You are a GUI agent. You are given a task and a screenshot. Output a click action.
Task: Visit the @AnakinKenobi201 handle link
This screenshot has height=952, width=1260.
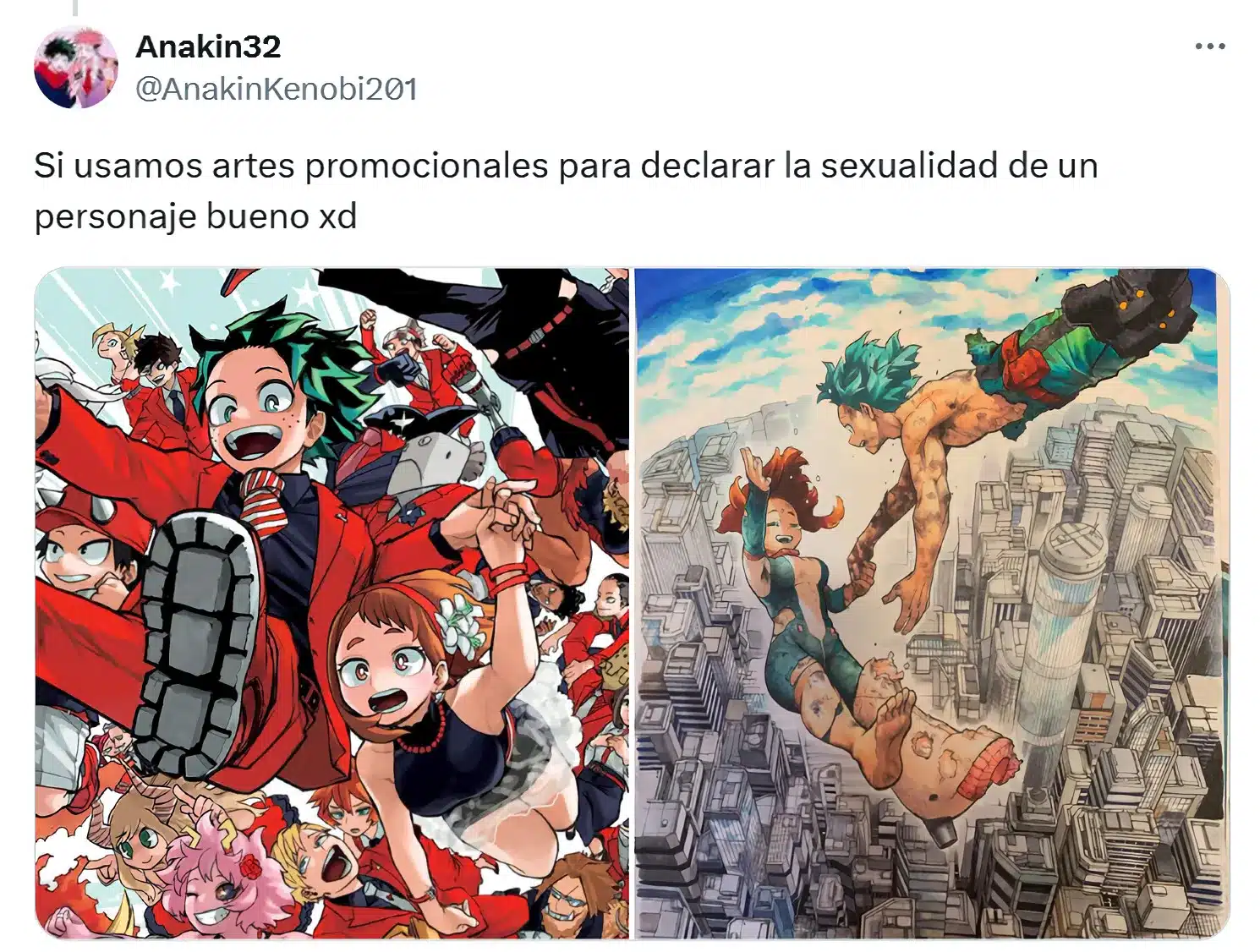277,89
